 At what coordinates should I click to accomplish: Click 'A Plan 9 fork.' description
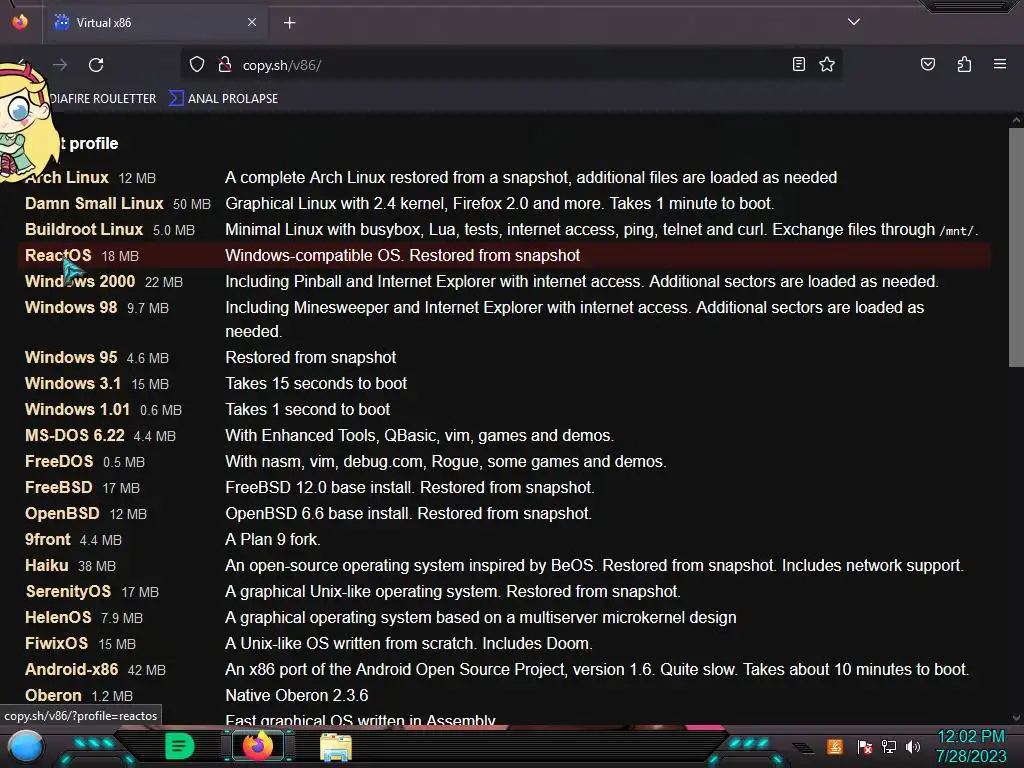(x=273, y=539)
